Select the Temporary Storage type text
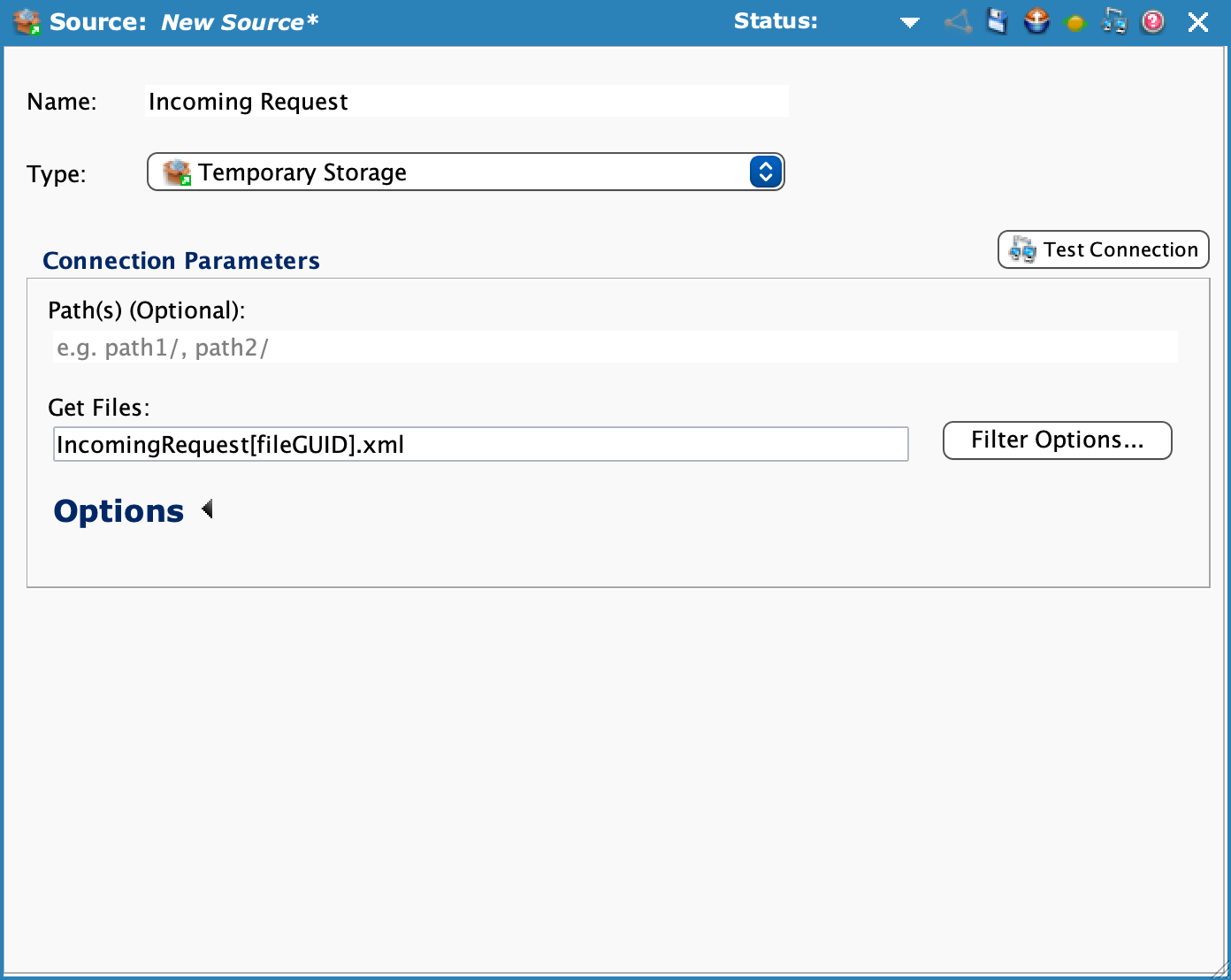This screenshot has width=1231, height=980. [x=302, y=172]
